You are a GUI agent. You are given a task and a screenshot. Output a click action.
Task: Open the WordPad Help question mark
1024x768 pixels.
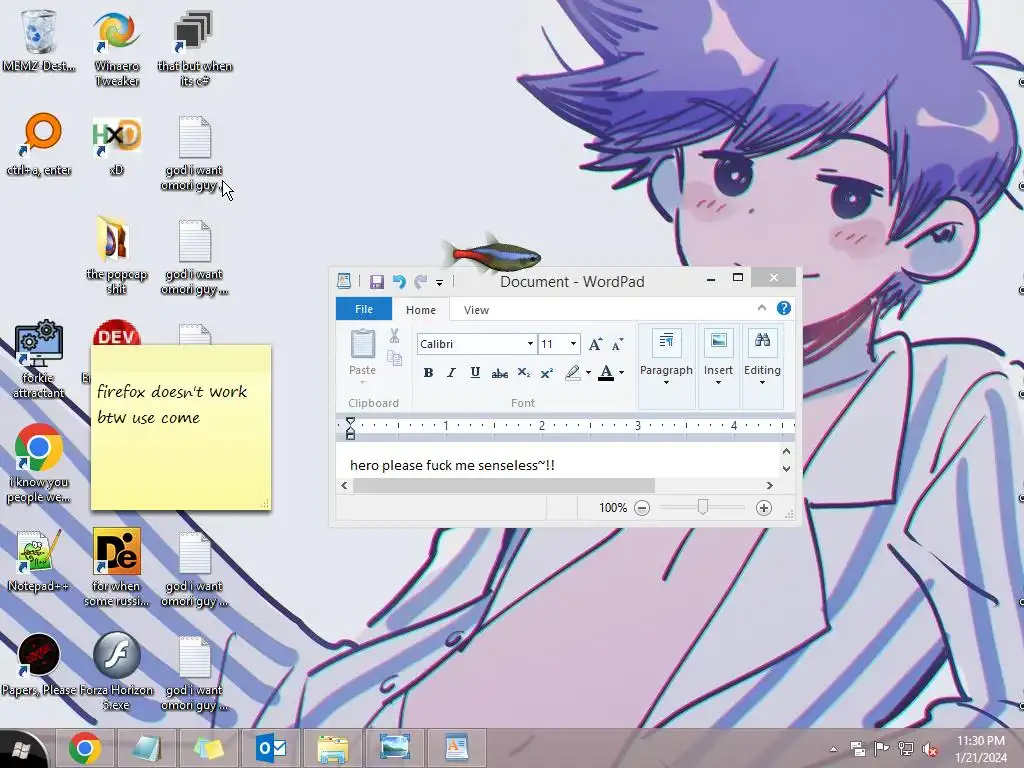[x=784, y=308]
